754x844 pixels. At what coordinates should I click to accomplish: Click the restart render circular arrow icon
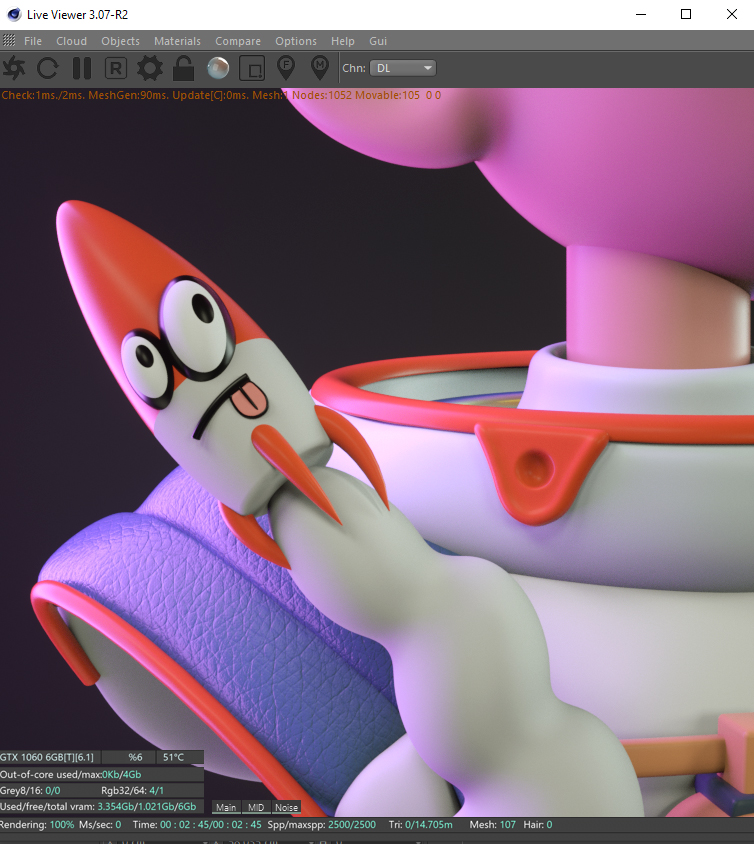click(x=47, y=68)
